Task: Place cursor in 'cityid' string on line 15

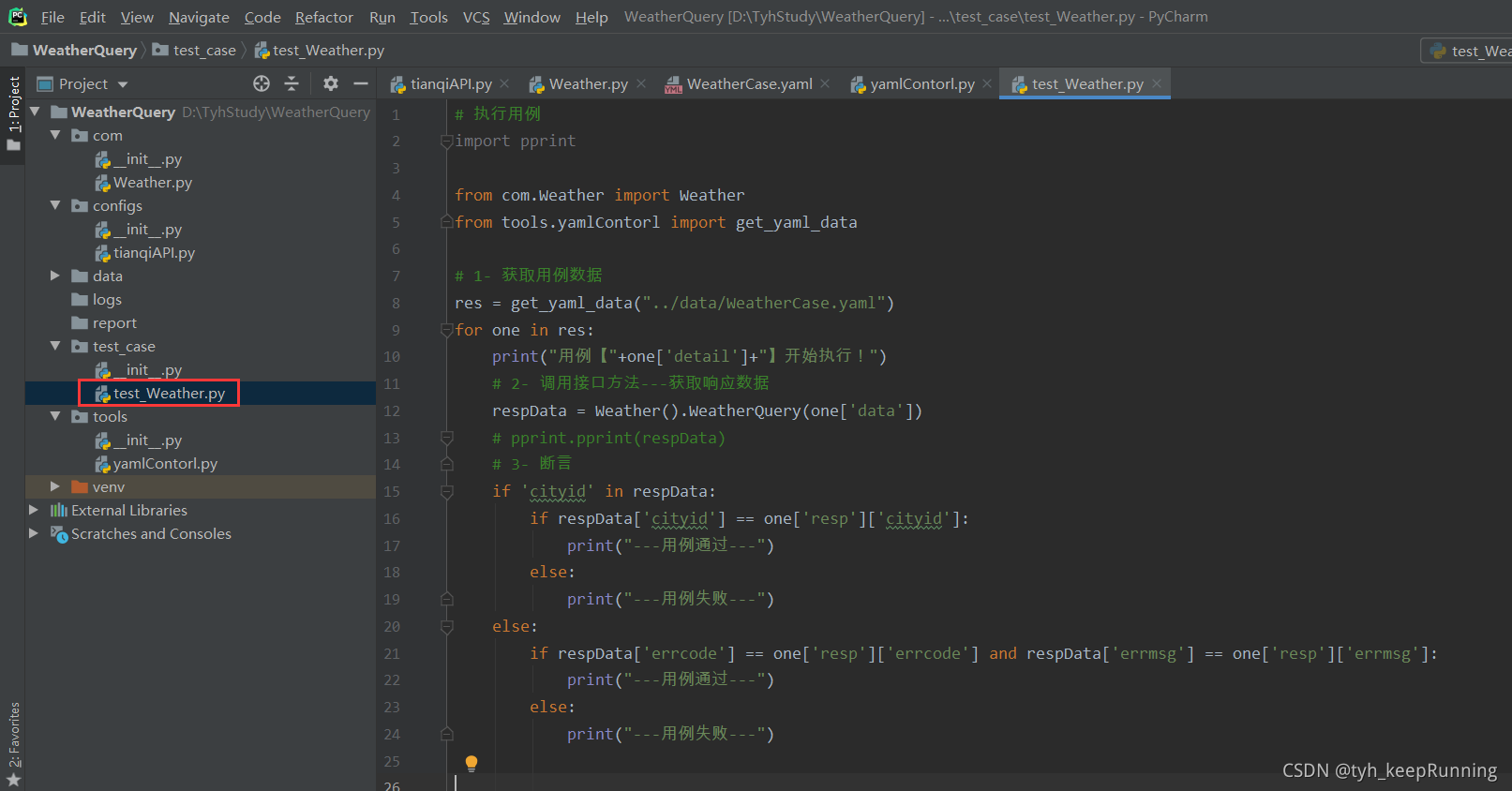Action: pos(558,491)
